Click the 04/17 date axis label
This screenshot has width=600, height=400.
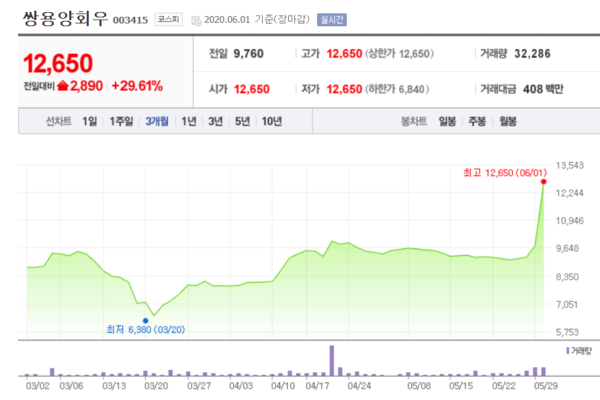pos(317,385)
